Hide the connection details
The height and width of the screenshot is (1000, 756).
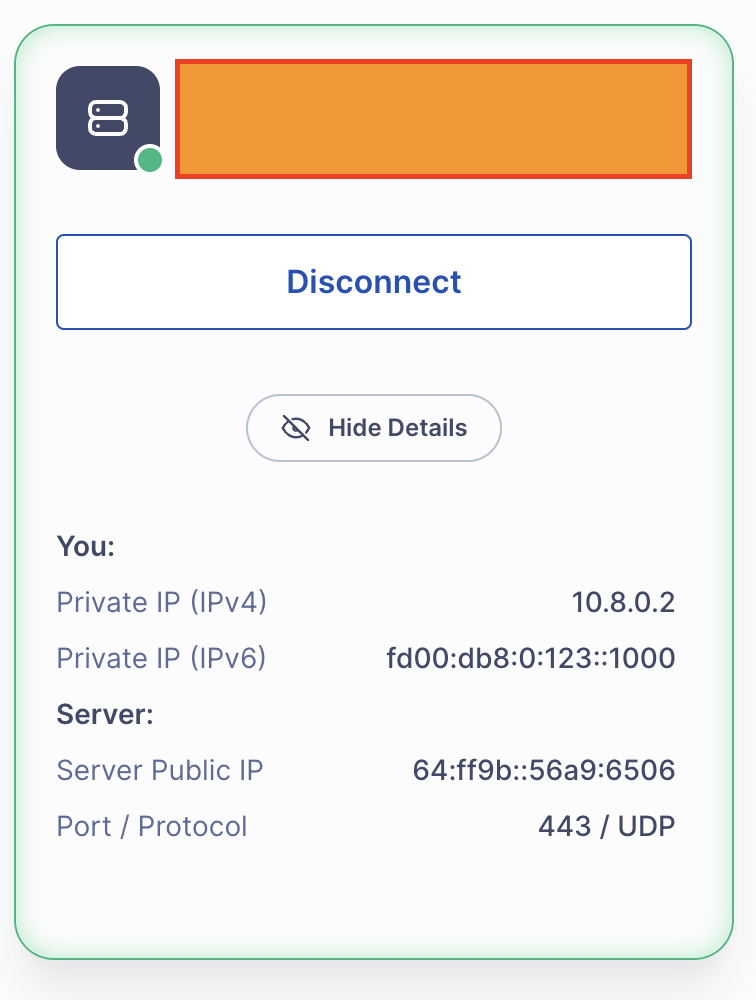373,428
